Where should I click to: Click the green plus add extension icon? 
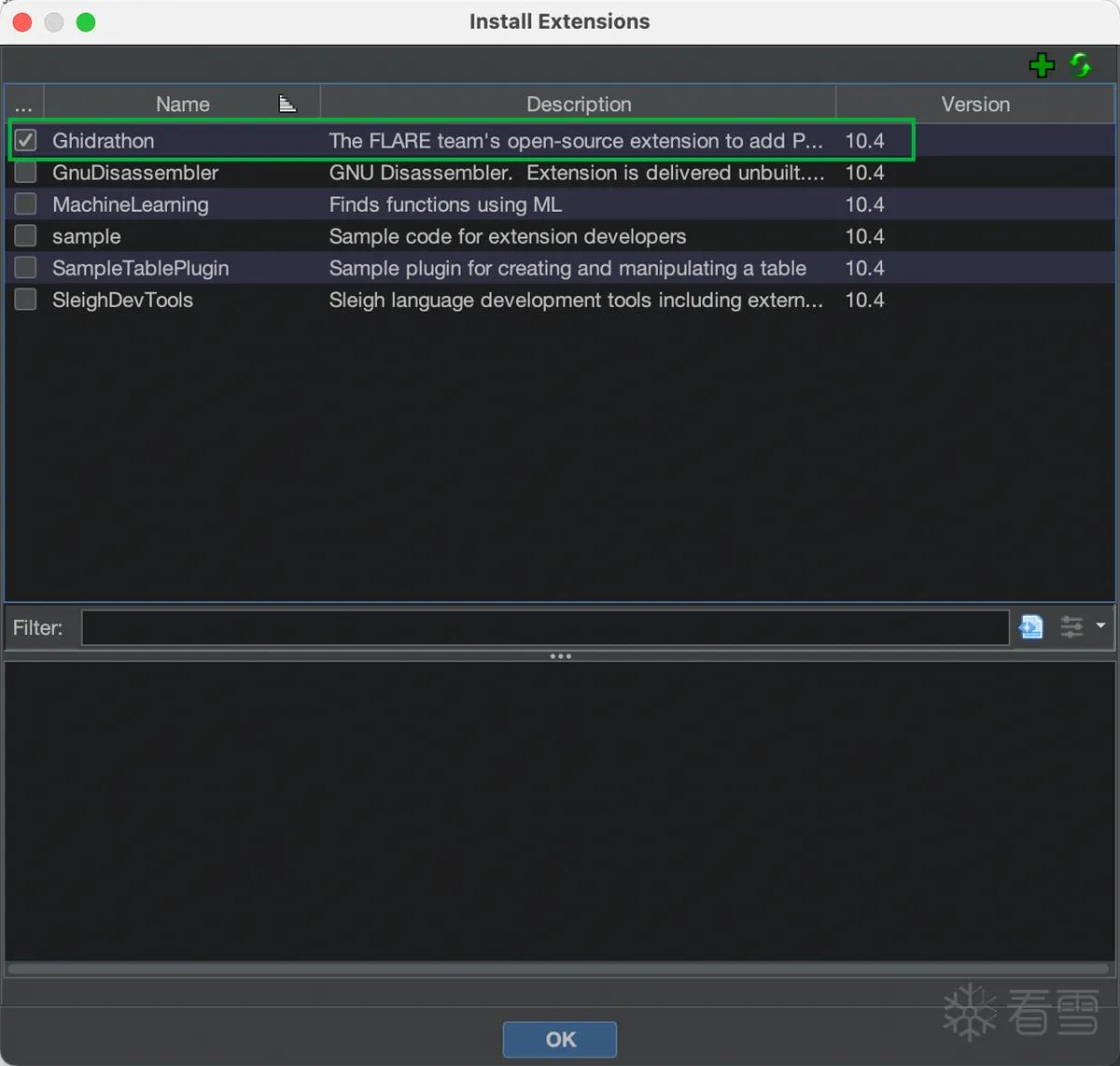tap(1042, 65)
